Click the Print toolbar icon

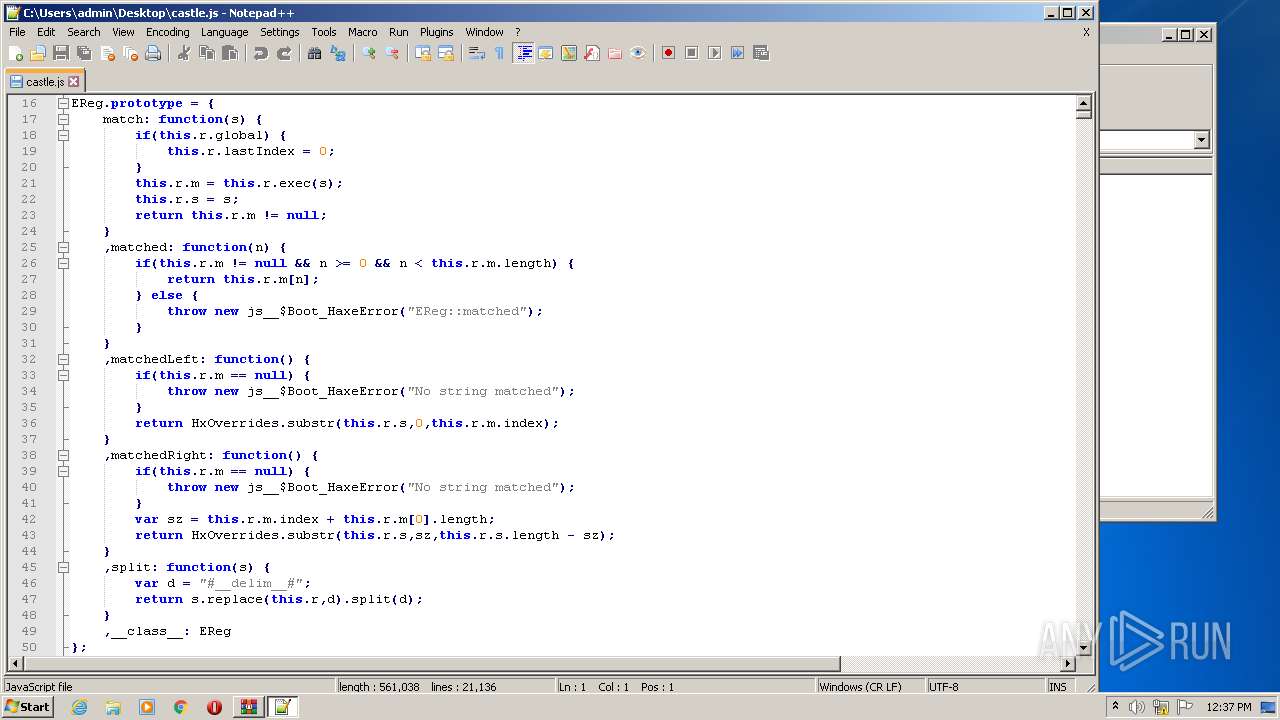pyautogui.click(x=153, y=53)
